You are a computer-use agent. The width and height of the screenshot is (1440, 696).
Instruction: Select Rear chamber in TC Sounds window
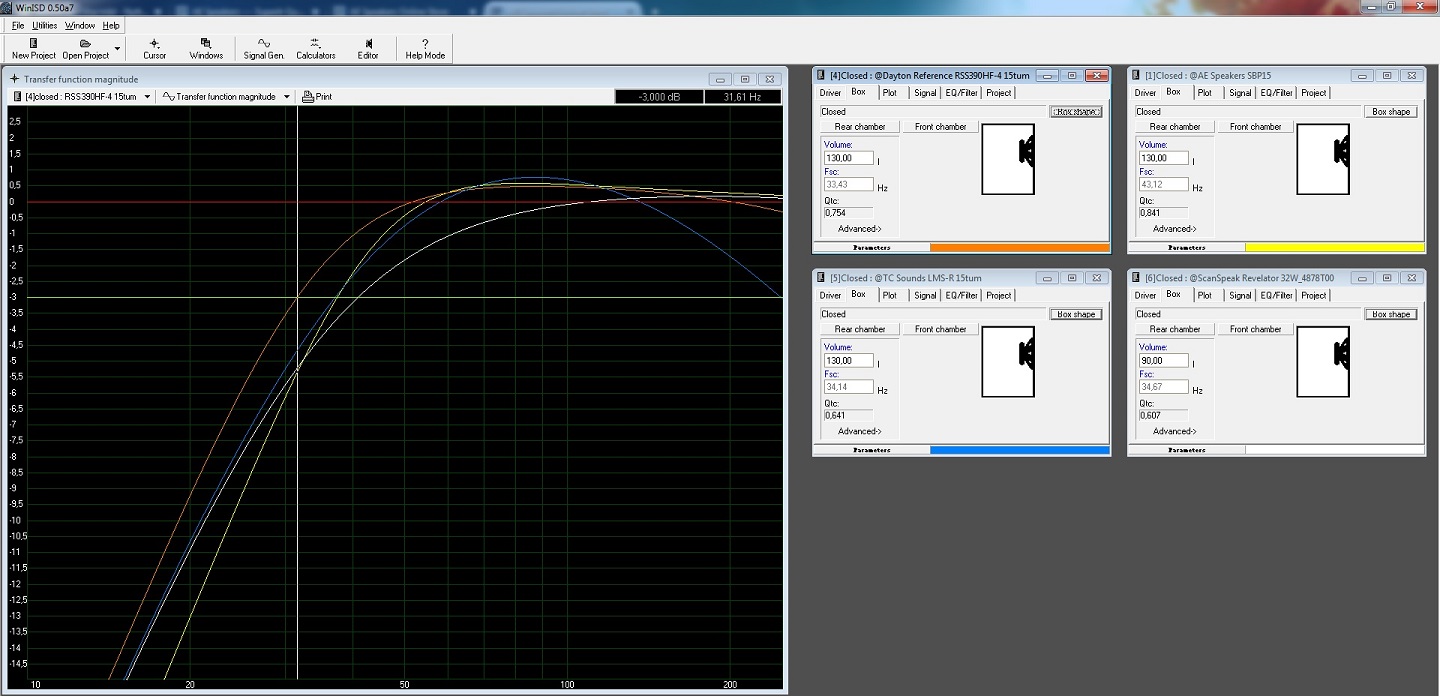click(x=860, y=329)
